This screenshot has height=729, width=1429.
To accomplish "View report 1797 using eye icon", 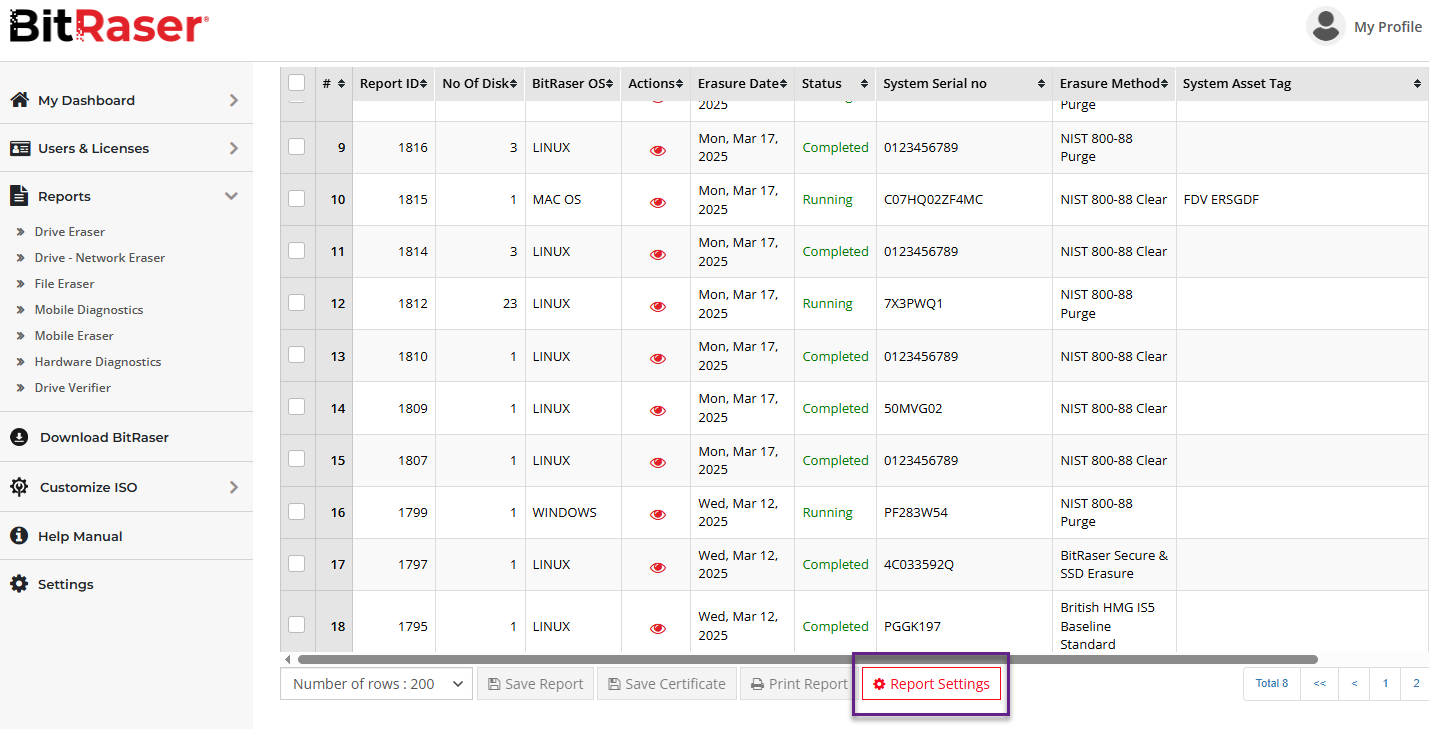I will (x=658, y=567).
